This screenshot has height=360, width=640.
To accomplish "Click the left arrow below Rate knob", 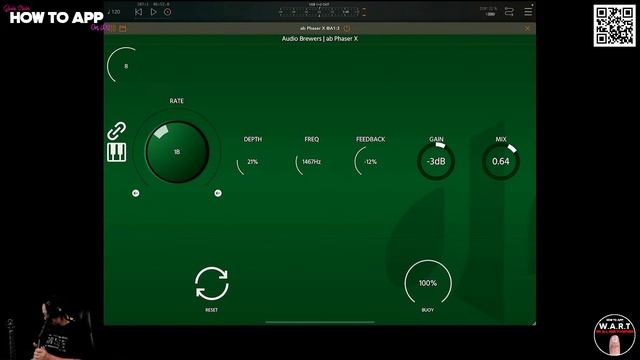I will click(x=136, y=193).
